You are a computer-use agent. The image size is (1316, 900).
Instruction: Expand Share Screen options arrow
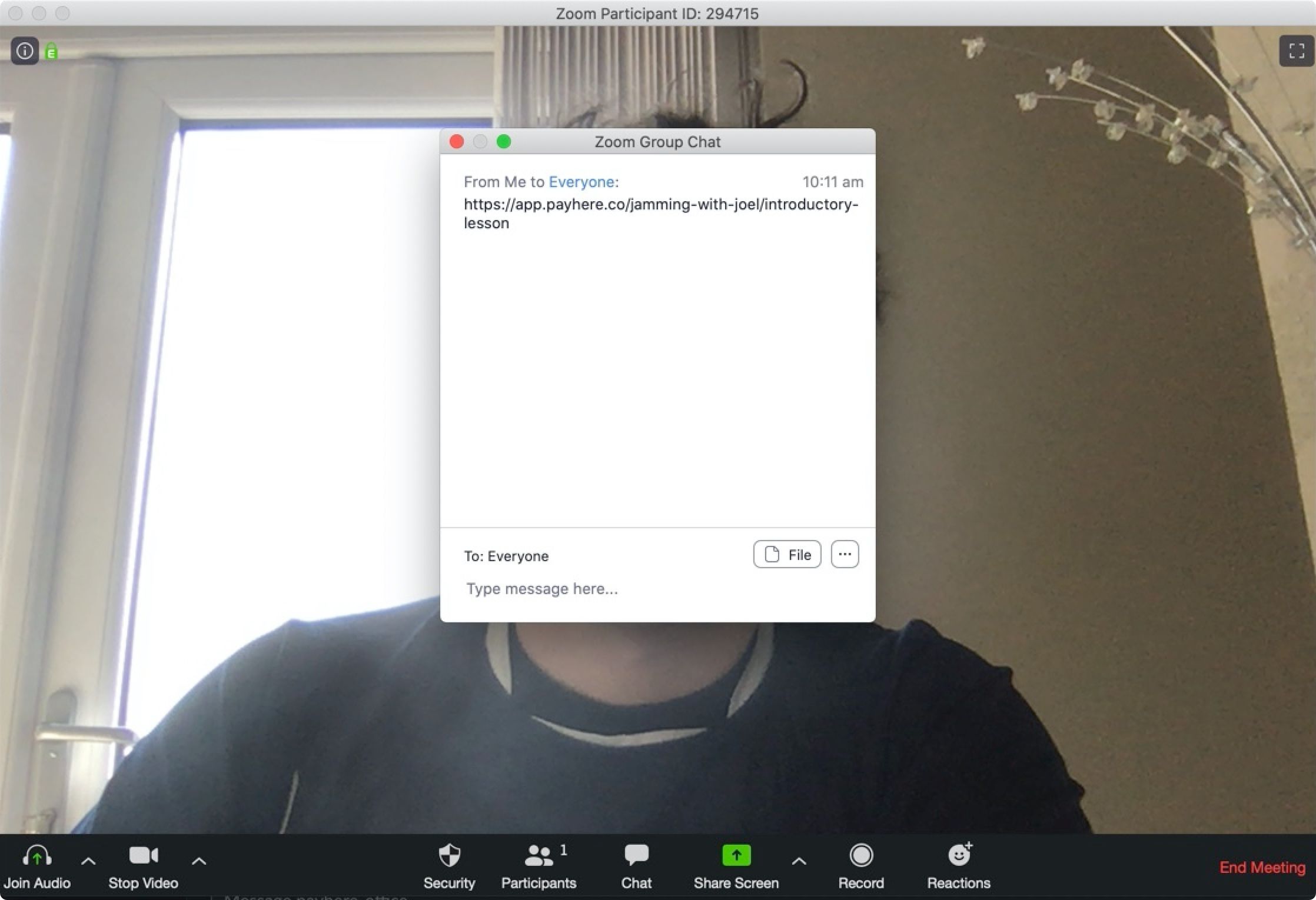[799, 861]
